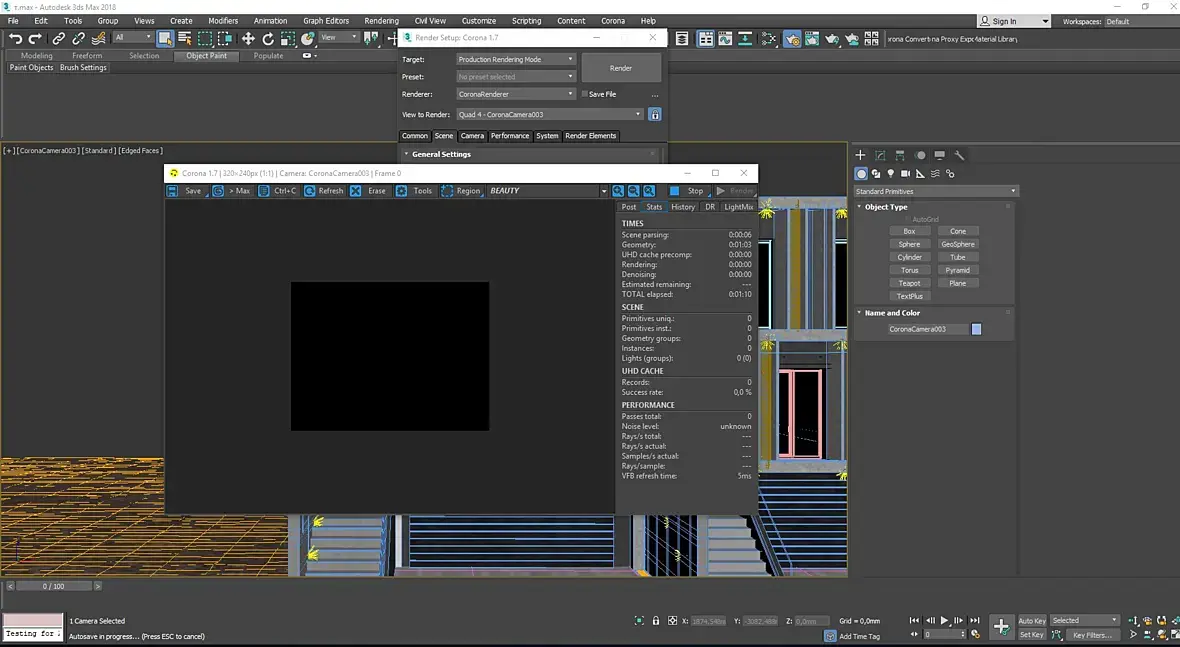Viewport: 1180px width, 647px height.
Task: Play the animation in timeline controls
Action: pyautogui.click(x=944, y=621)
